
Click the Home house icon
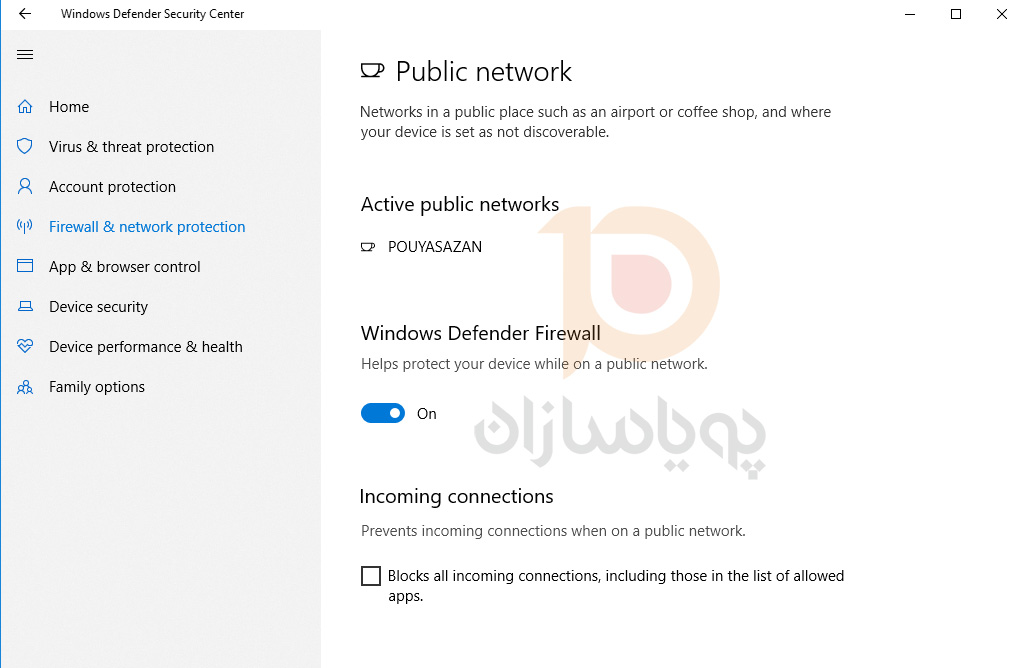(25, 107)
